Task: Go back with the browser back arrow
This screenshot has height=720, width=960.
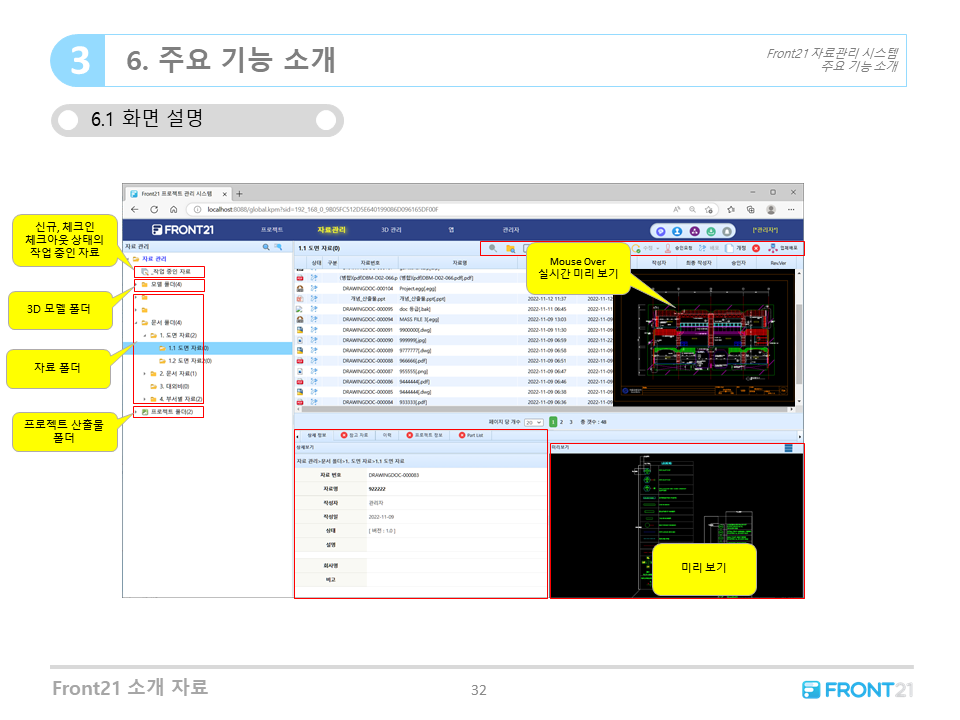Action: (135, 209)
